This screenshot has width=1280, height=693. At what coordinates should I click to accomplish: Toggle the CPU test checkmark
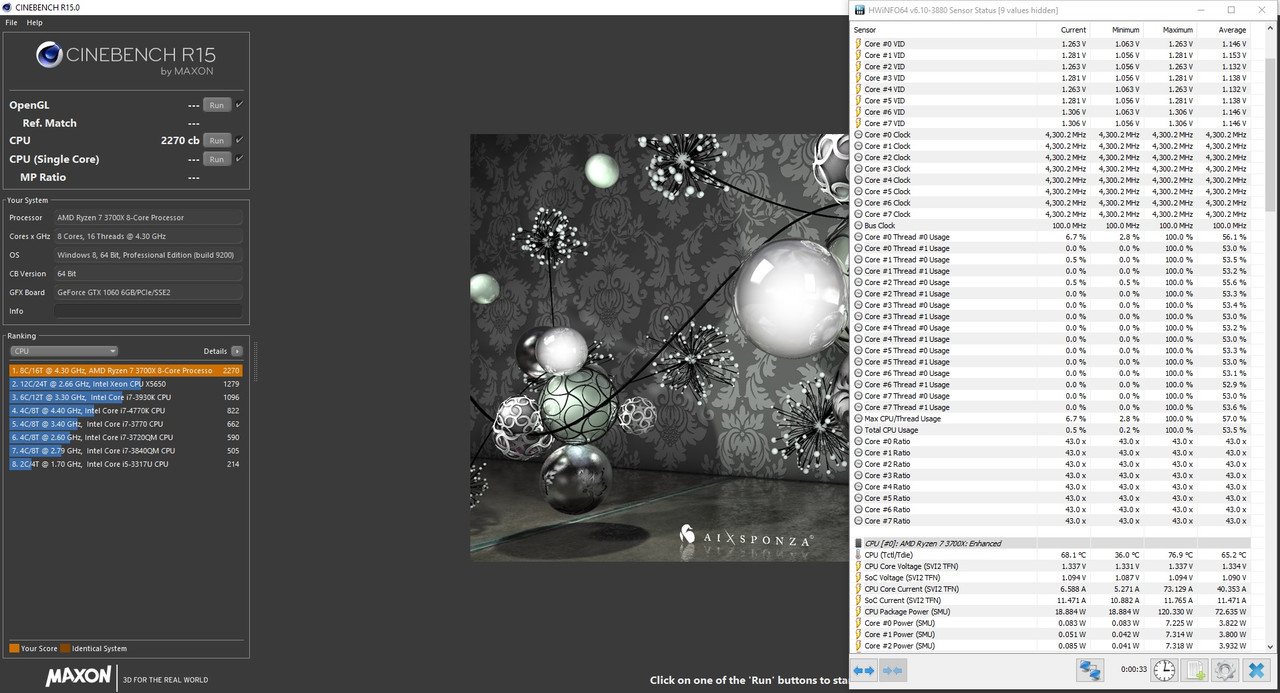point(239,140)
